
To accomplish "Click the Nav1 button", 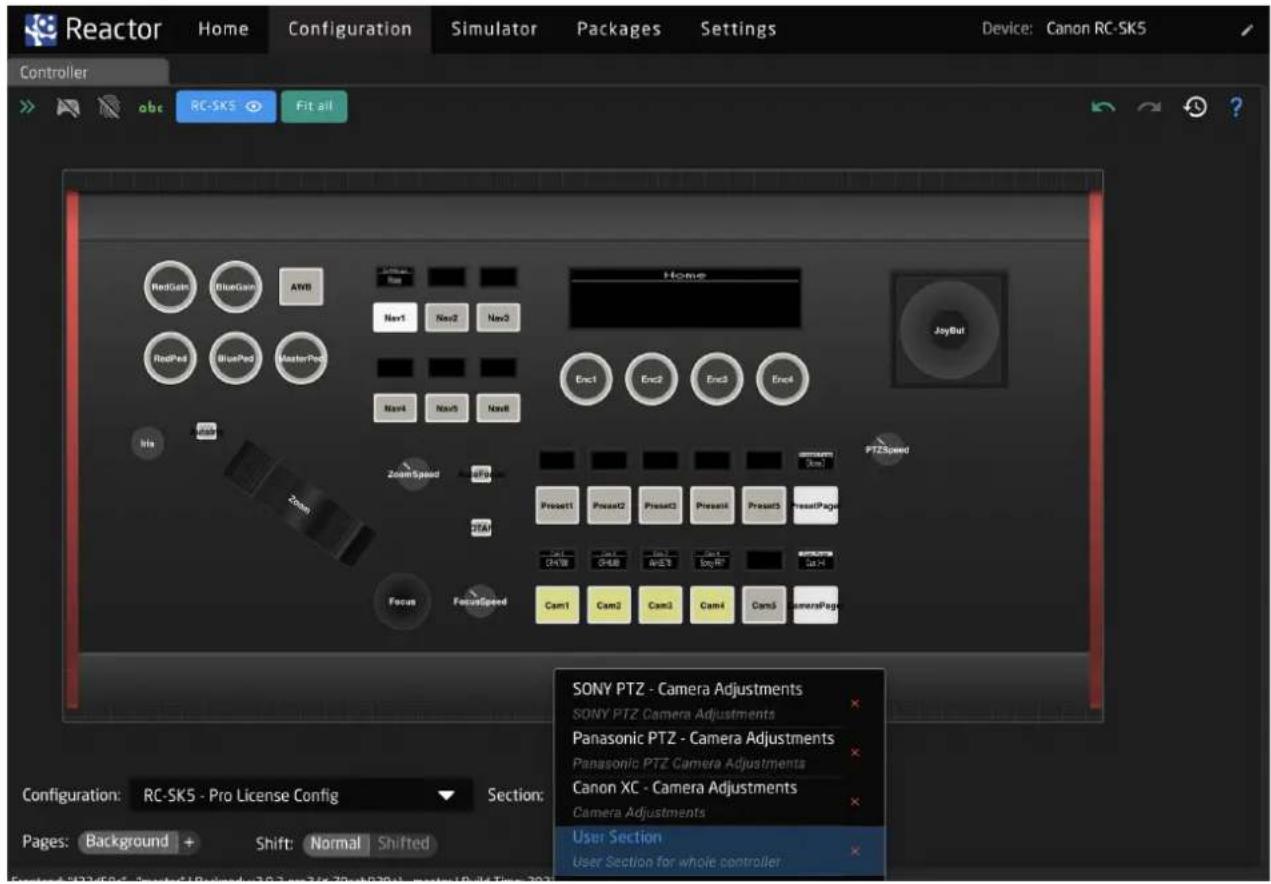I will pyautogui.click(x=394, y=317).
